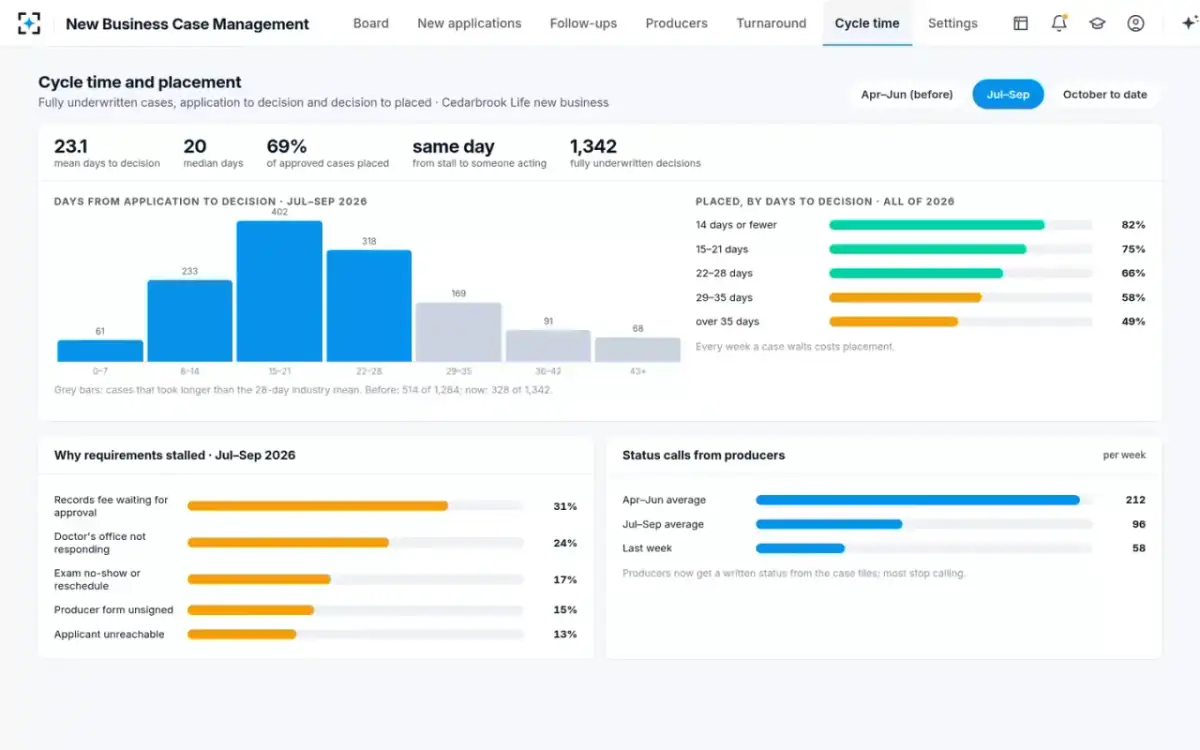Click the Why requirements stalled heading
1200x750 pixels.
click(175, 455)
